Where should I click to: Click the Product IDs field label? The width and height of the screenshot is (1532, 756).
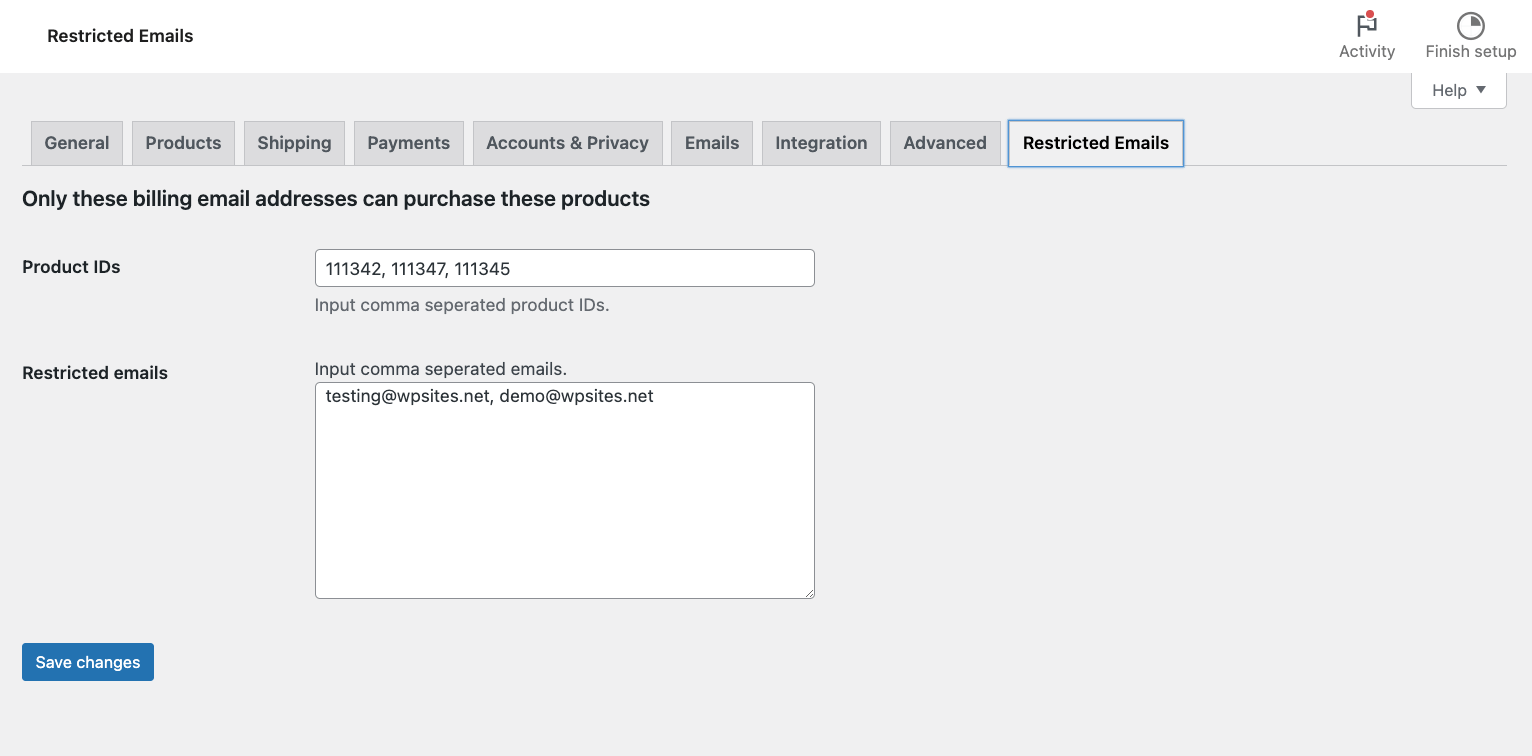71,267
